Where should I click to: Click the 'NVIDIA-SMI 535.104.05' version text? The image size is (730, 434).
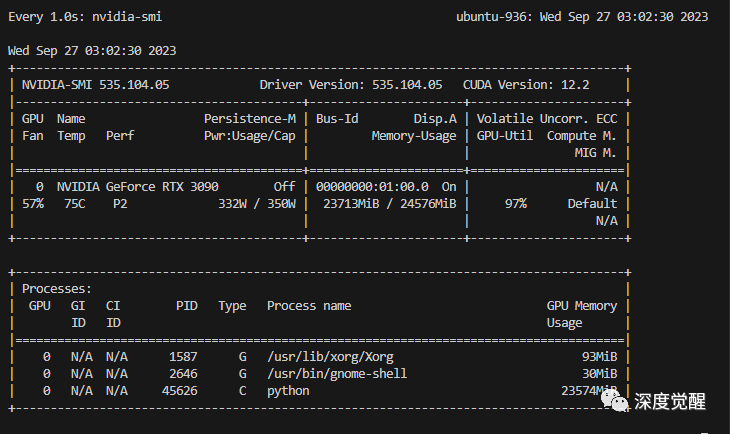pos(95,85)
